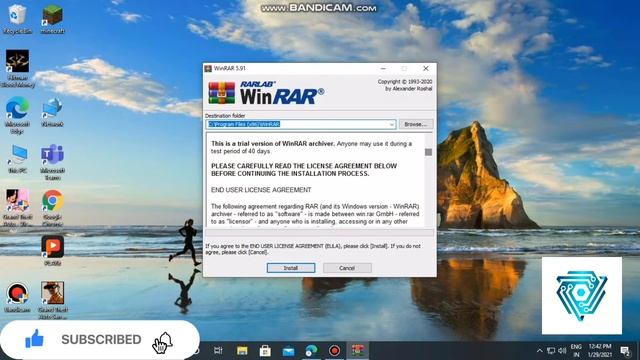Click the WinRAR 5.91 title bar icon
640x360 pixels.
coord(208,68)
